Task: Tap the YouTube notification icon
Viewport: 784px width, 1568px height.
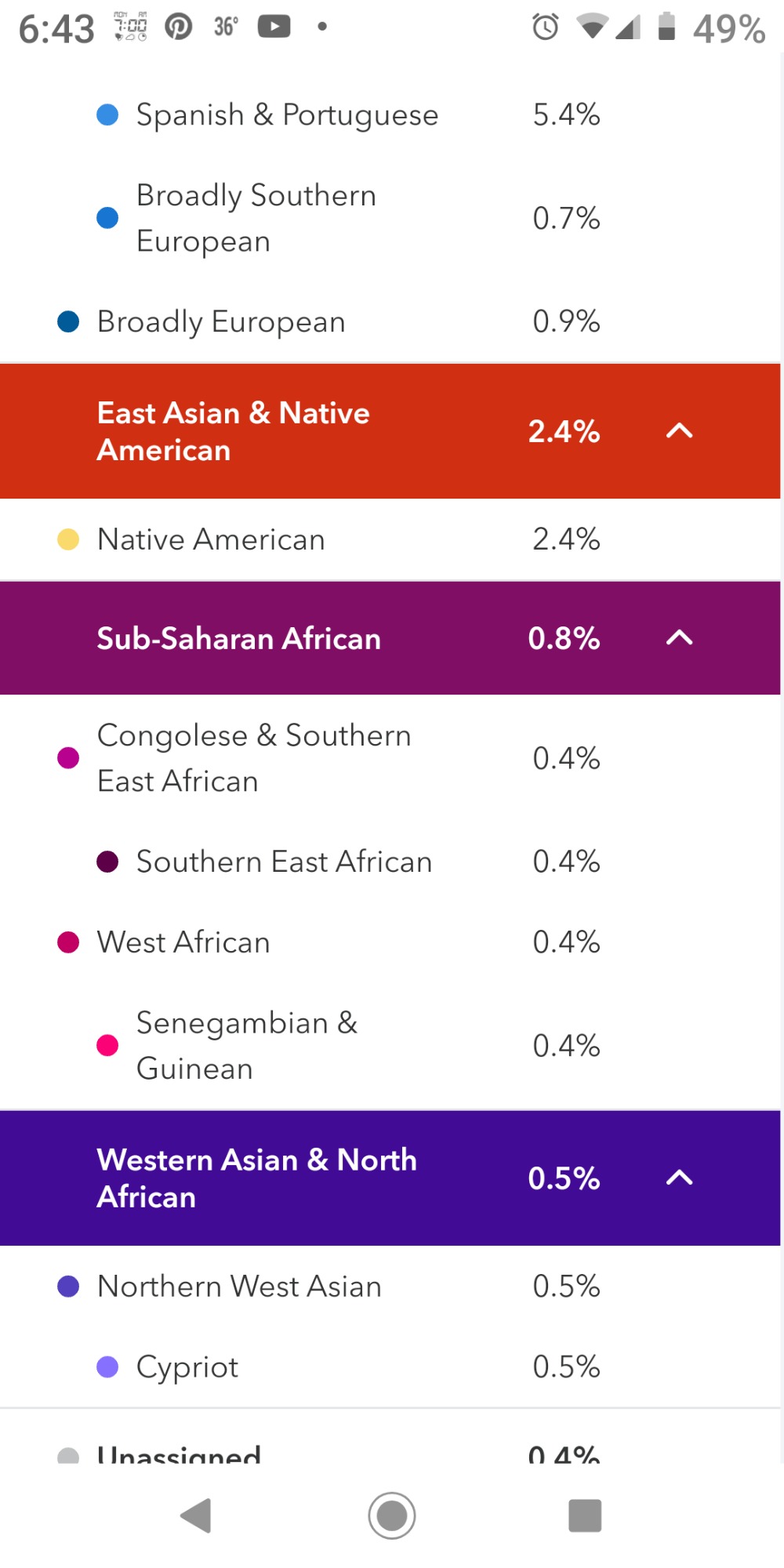Action: (274, 27)
